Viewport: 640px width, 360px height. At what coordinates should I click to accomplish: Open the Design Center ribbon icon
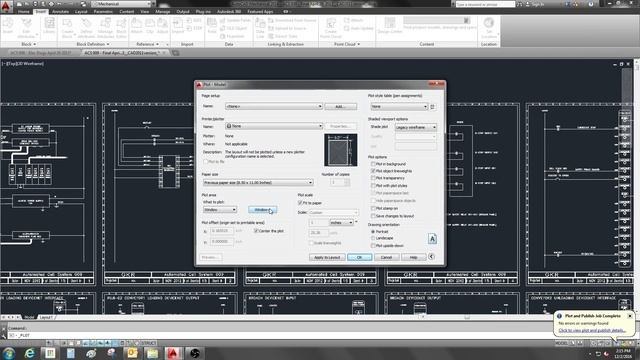point(390,25)
